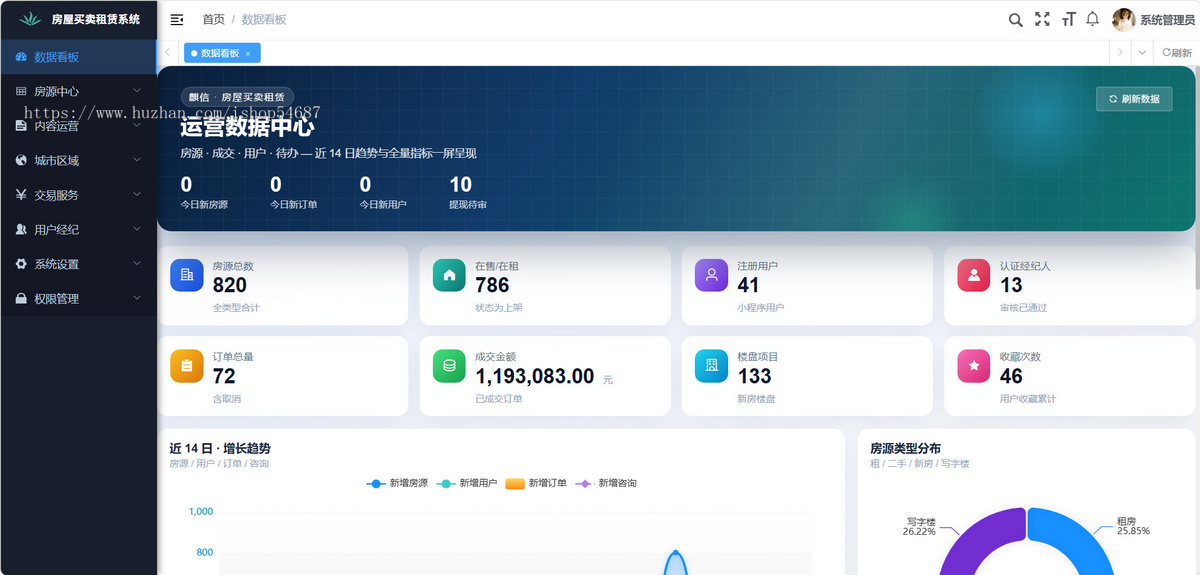This screenshot has height=575, width=1200.
Task: Click the 提现待审 count 10
Action: tap(460, 184)
